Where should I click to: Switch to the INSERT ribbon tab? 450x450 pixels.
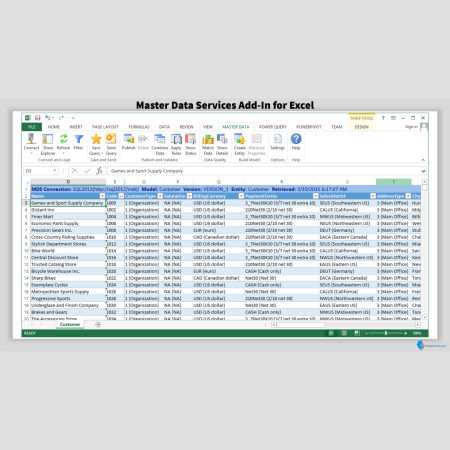76,127
